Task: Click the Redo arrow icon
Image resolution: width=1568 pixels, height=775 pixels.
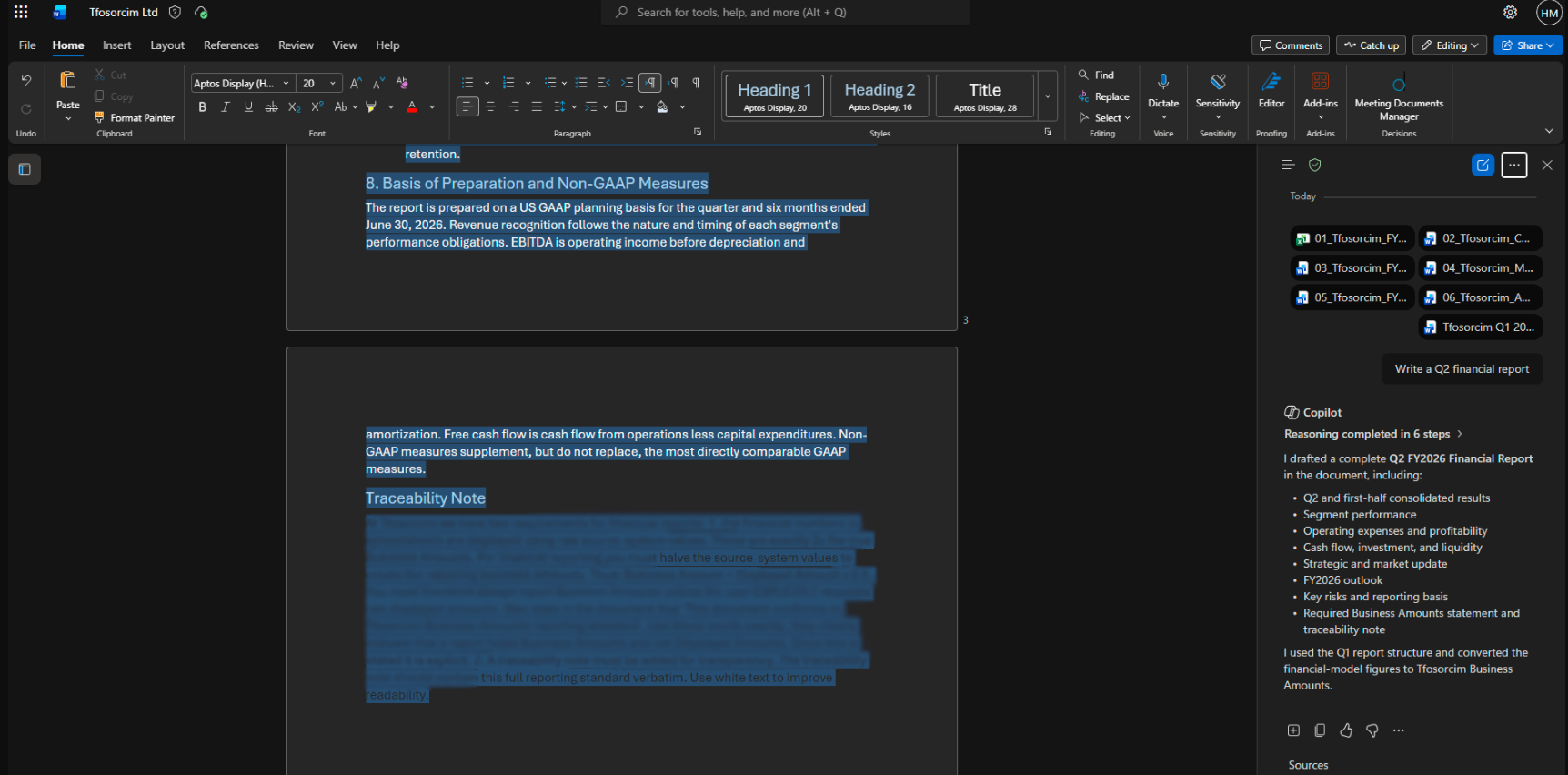Action: [26, 109]
